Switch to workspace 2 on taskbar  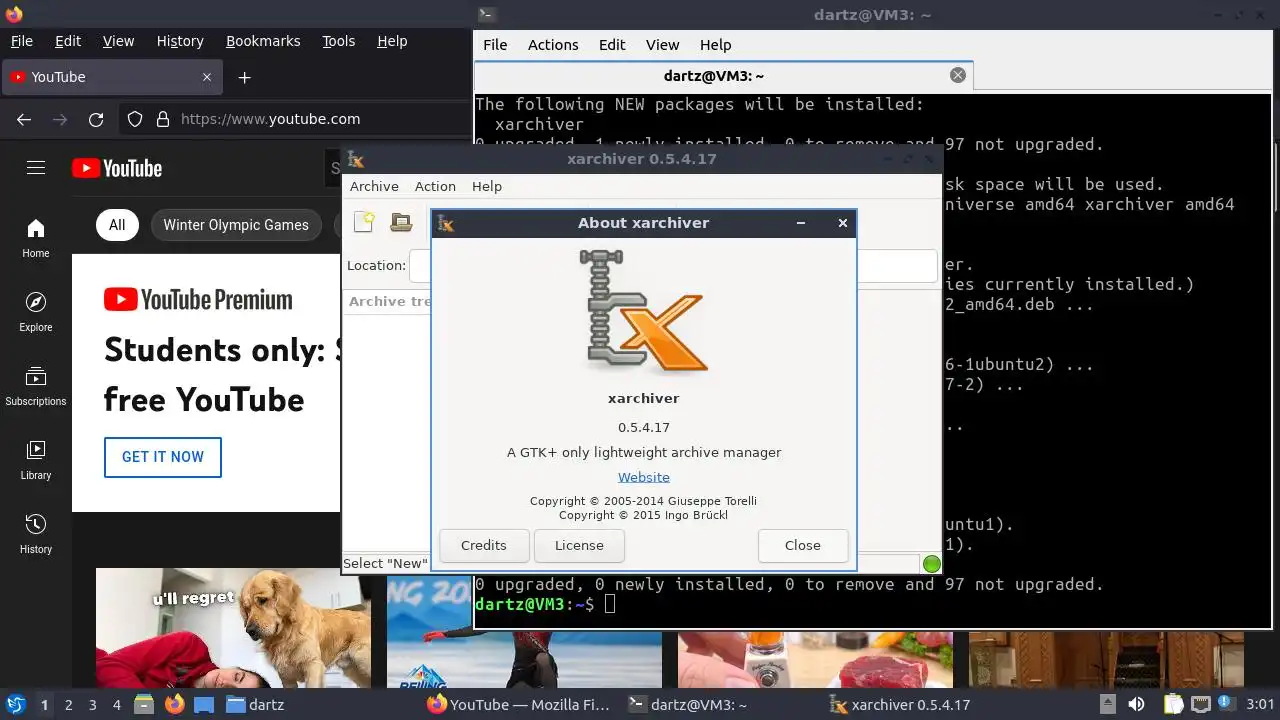(x=68, y=704)
